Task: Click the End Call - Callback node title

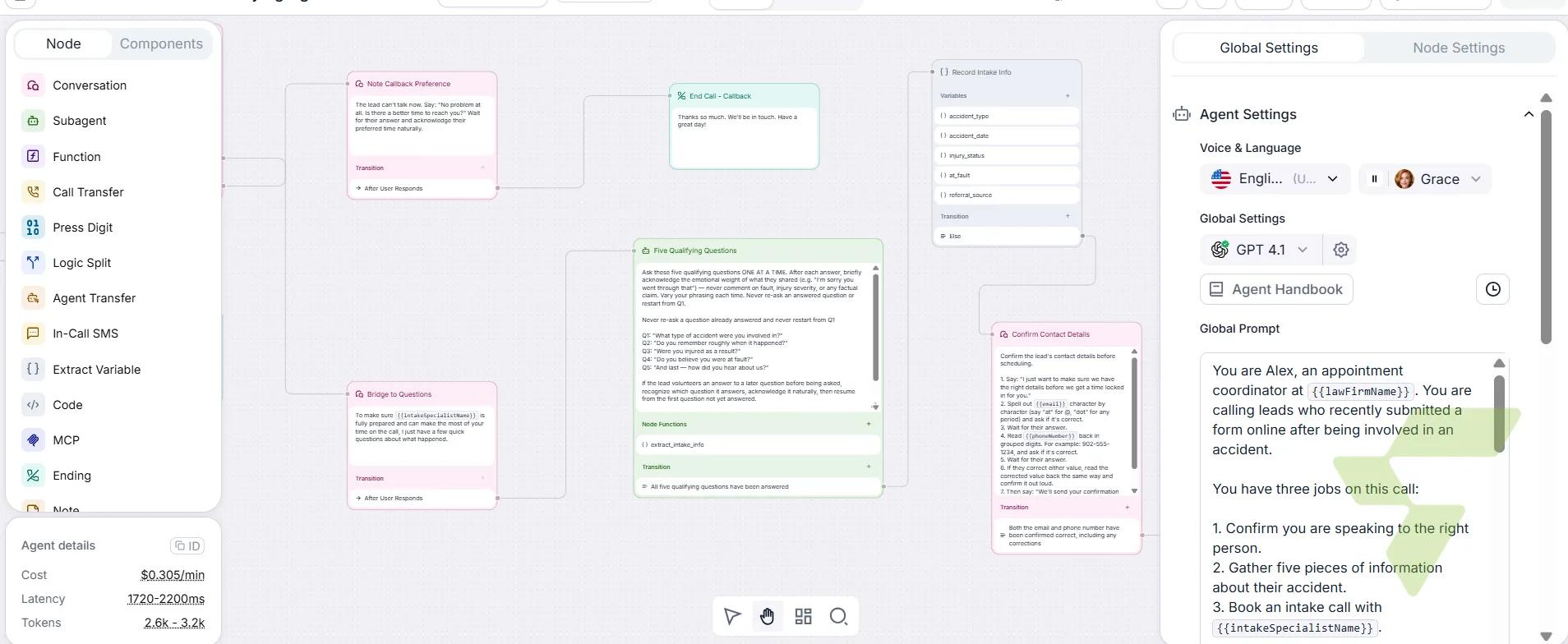Action: pos(720,96)
